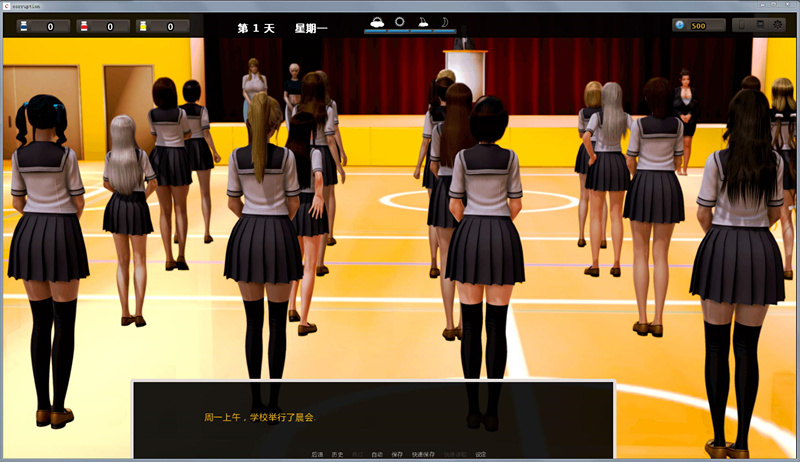
Task: Click 后退 to go back one line
Action: point(317,454)
